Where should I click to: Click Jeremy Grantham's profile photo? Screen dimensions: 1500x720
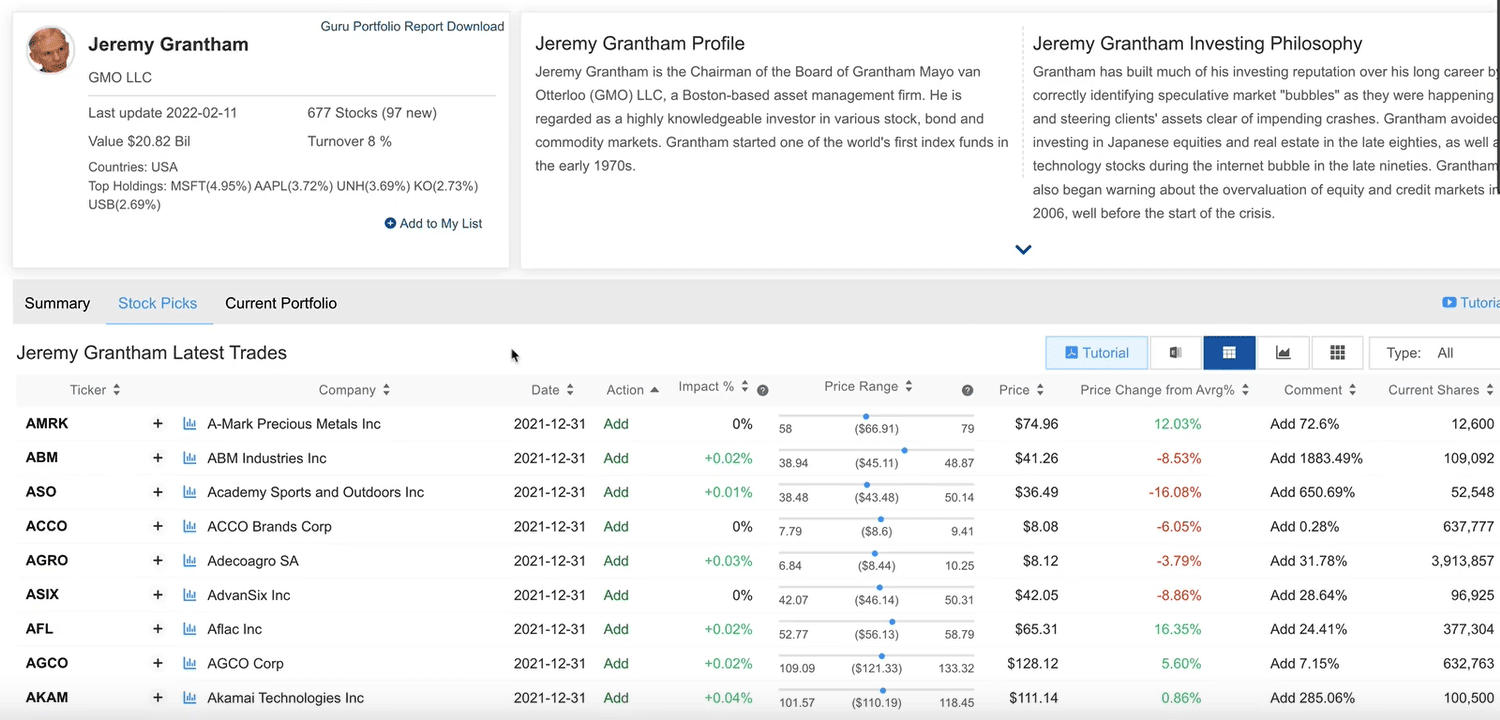50,50
